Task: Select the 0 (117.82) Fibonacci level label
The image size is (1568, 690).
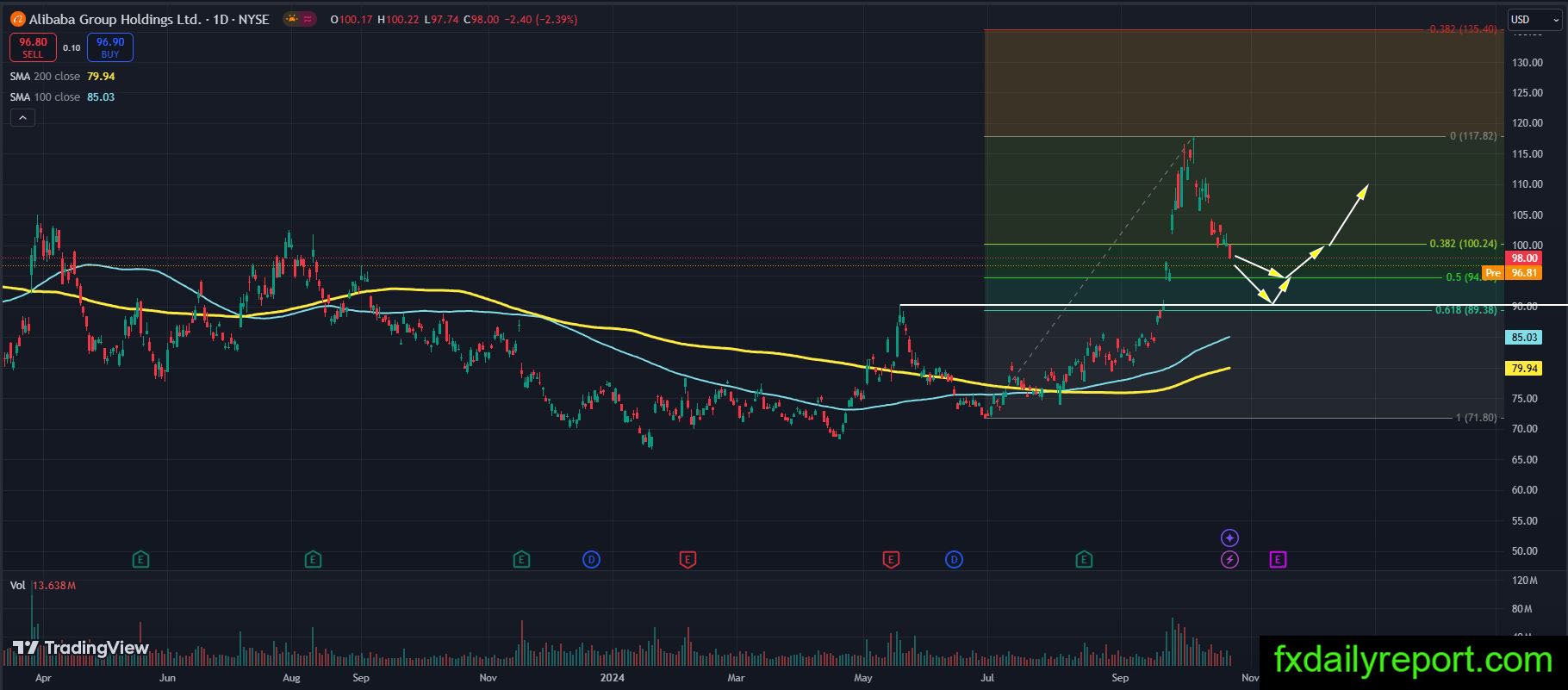Action: click(x=1473, y=136)
